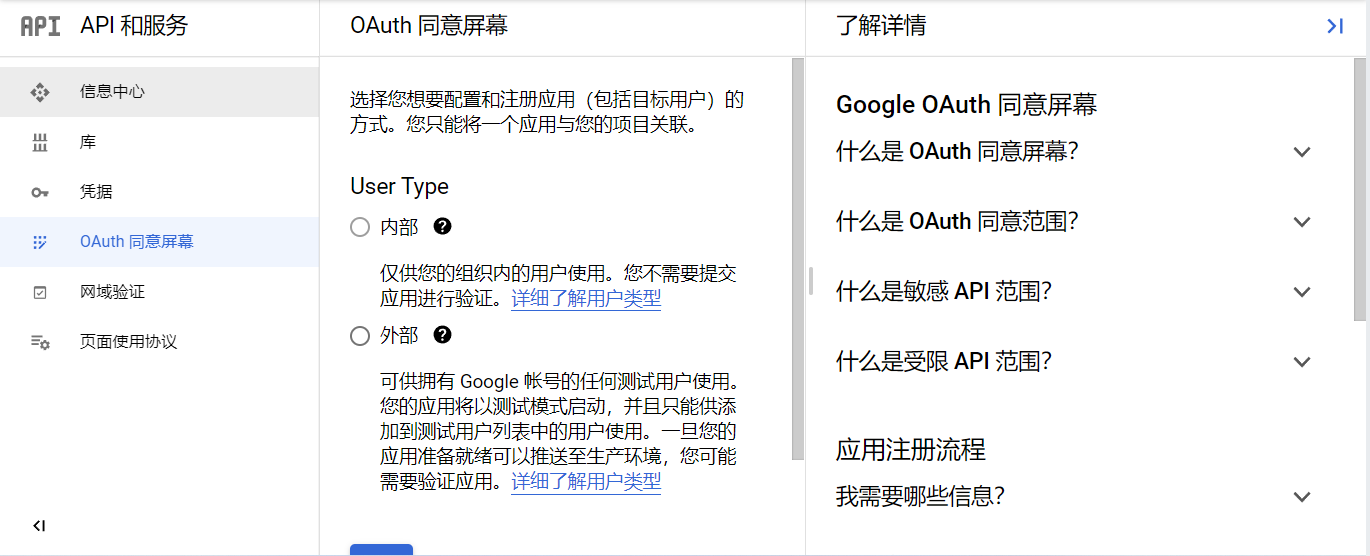Click help icon next to 外部

pos(443,335)
